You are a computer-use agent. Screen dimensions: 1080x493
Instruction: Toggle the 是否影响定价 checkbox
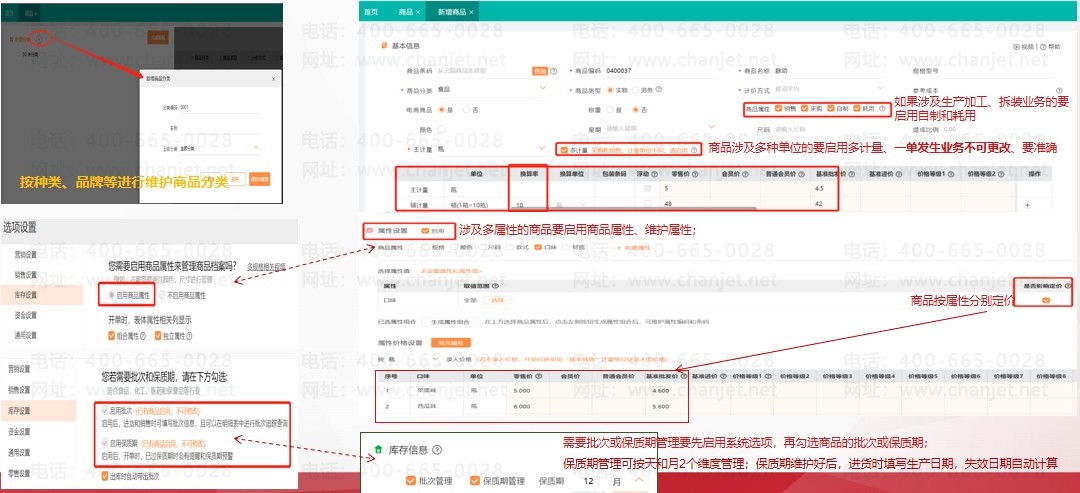(x=1046, y=300)
